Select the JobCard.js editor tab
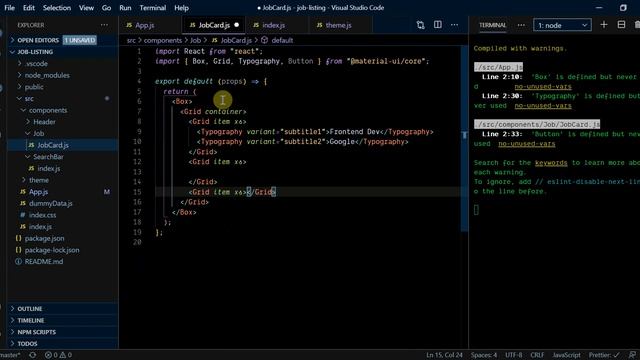 pyautogui.click(x=213, y=25)
